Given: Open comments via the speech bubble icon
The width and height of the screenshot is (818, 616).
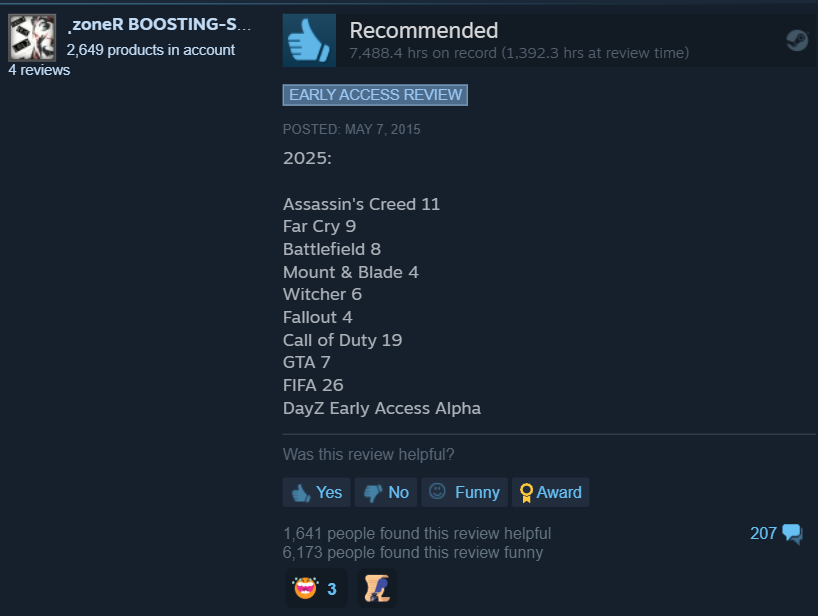Looking at the screenshot, I should [x=792, y=534].
